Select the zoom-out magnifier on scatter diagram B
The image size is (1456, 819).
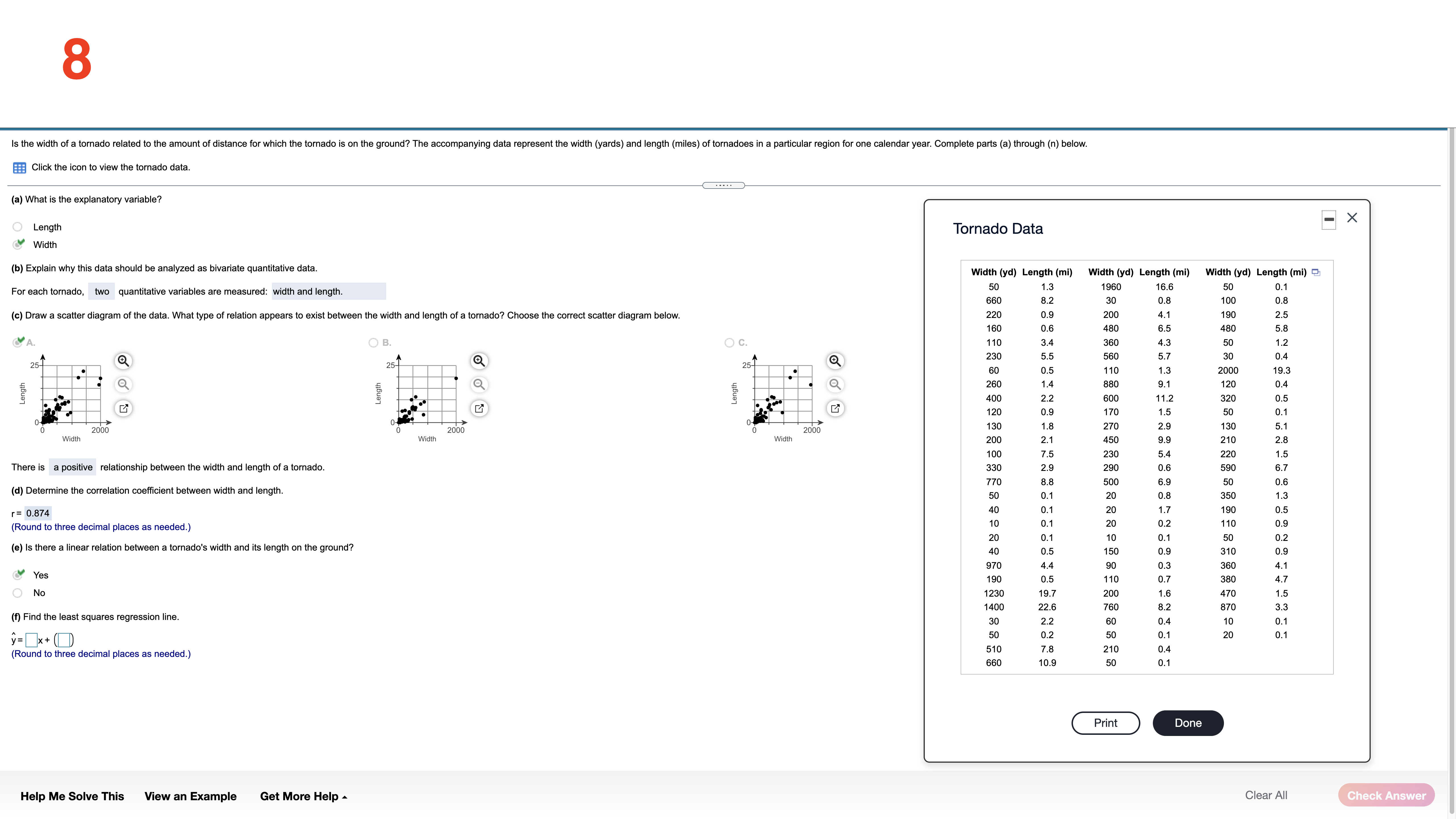[479, 384]
